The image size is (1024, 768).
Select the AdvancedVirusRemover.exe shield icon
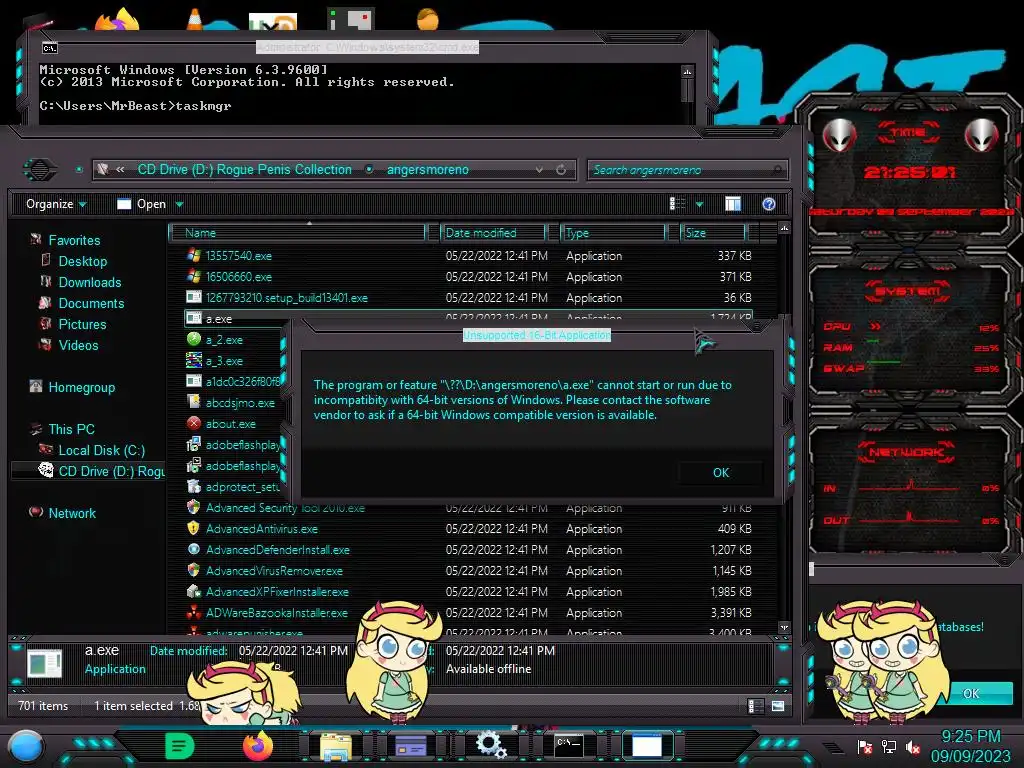pos(193,570)
